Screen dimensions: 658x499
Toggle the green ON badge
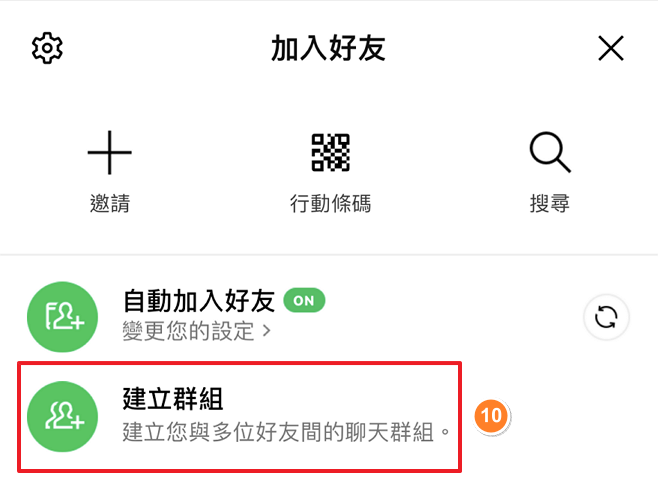click(x=304, y=300)
